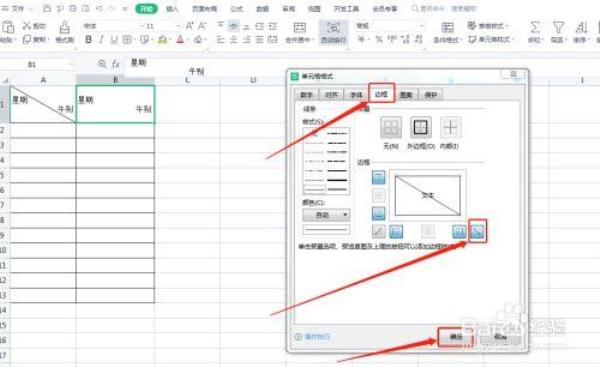The height and width of the screenshot is (367, 600).
Task: Click the Paste clipboard icon
Action: click(8, 27)
